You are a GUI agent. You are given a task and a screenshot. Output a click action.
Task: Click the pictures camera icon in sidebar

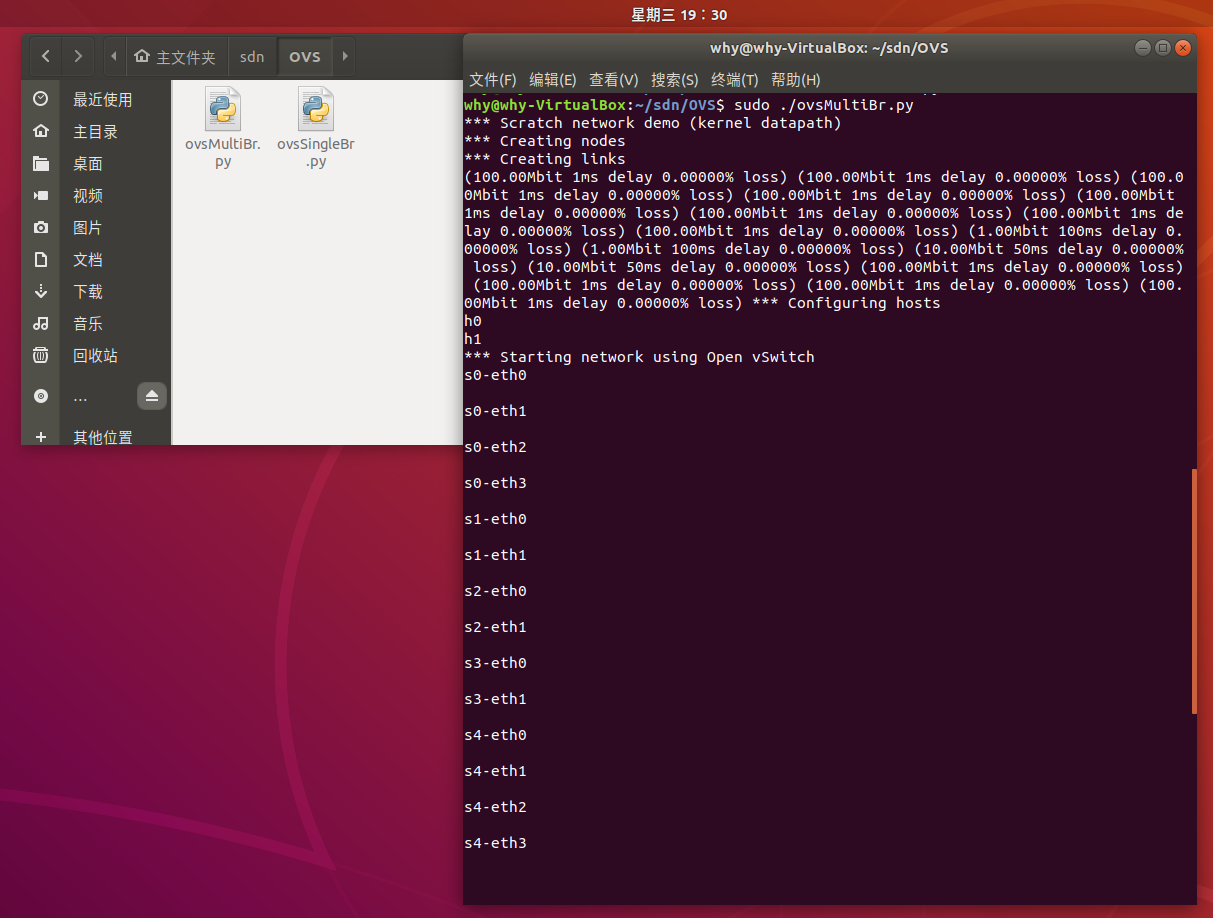coord(41,227)
